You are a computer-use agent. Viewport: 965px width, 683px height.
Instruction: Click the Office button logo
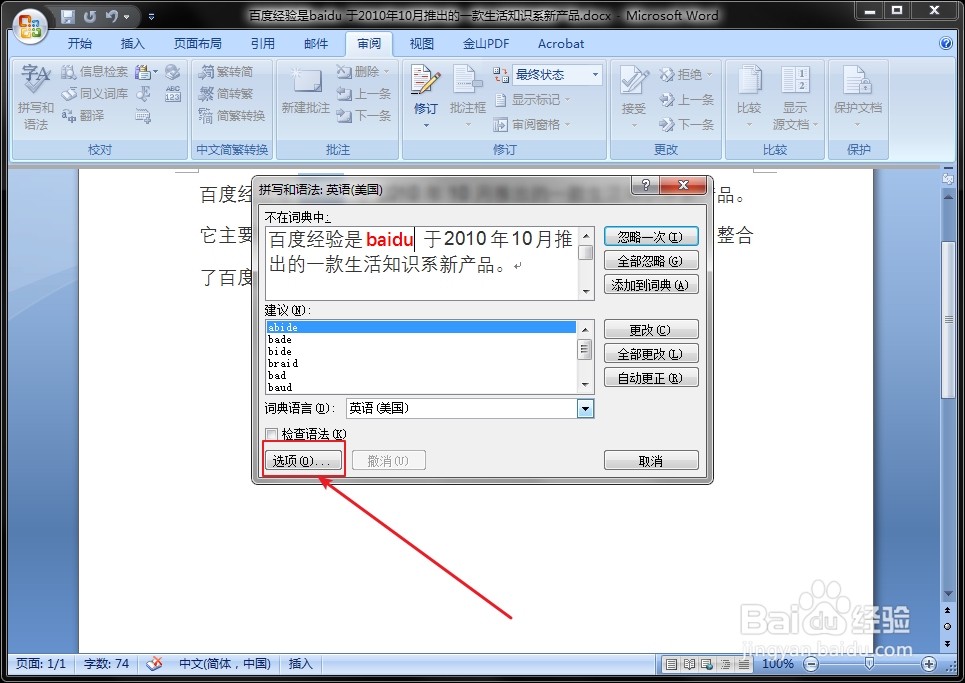point(30,26)
